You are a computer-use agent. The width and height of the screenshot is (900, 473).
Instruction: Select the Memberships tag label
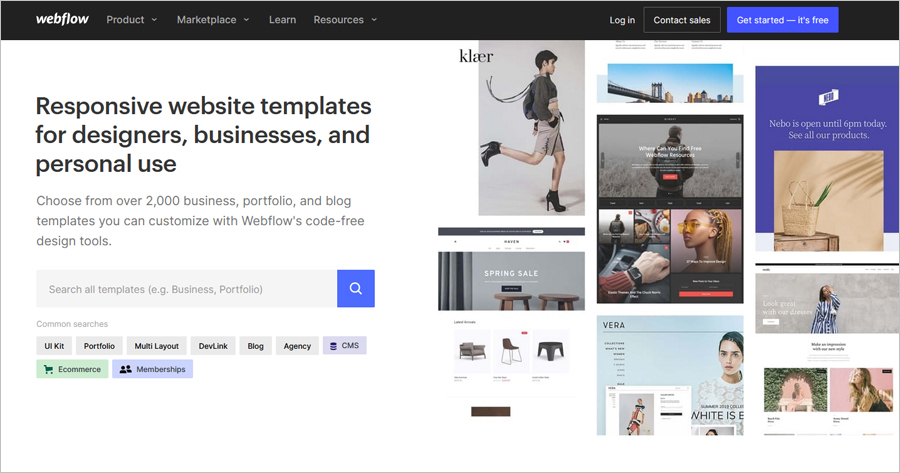point(161,369)
